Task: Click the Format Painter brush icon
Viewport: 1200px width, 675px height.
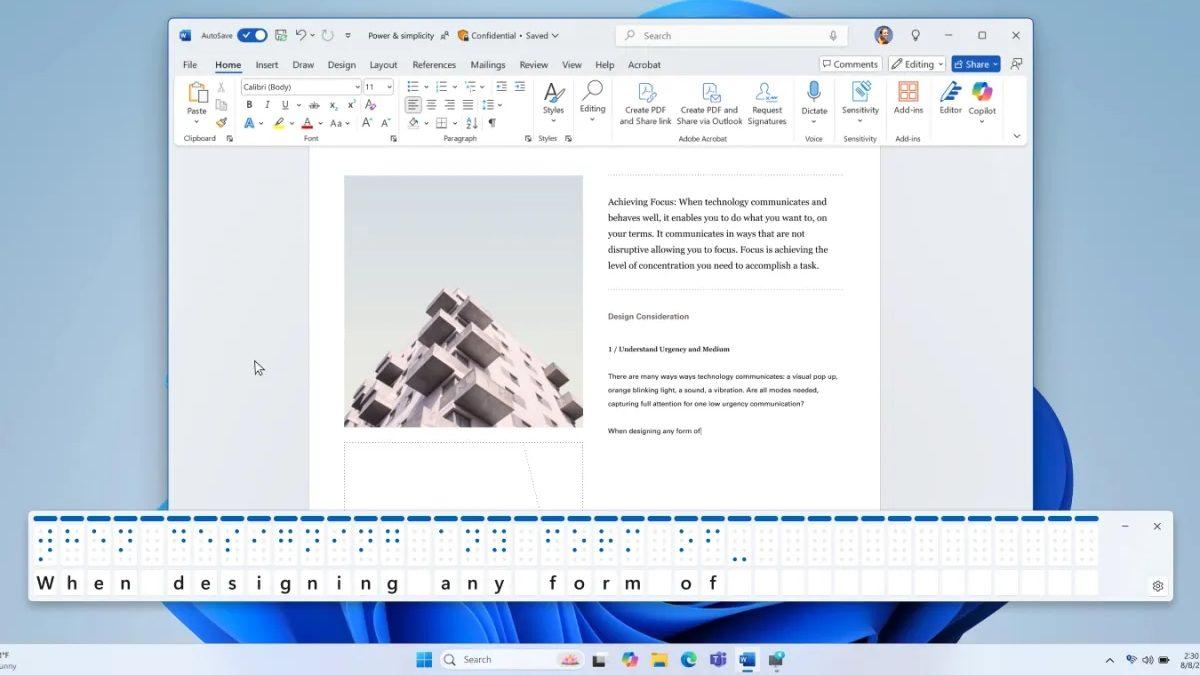Action: tap(221, 123)
